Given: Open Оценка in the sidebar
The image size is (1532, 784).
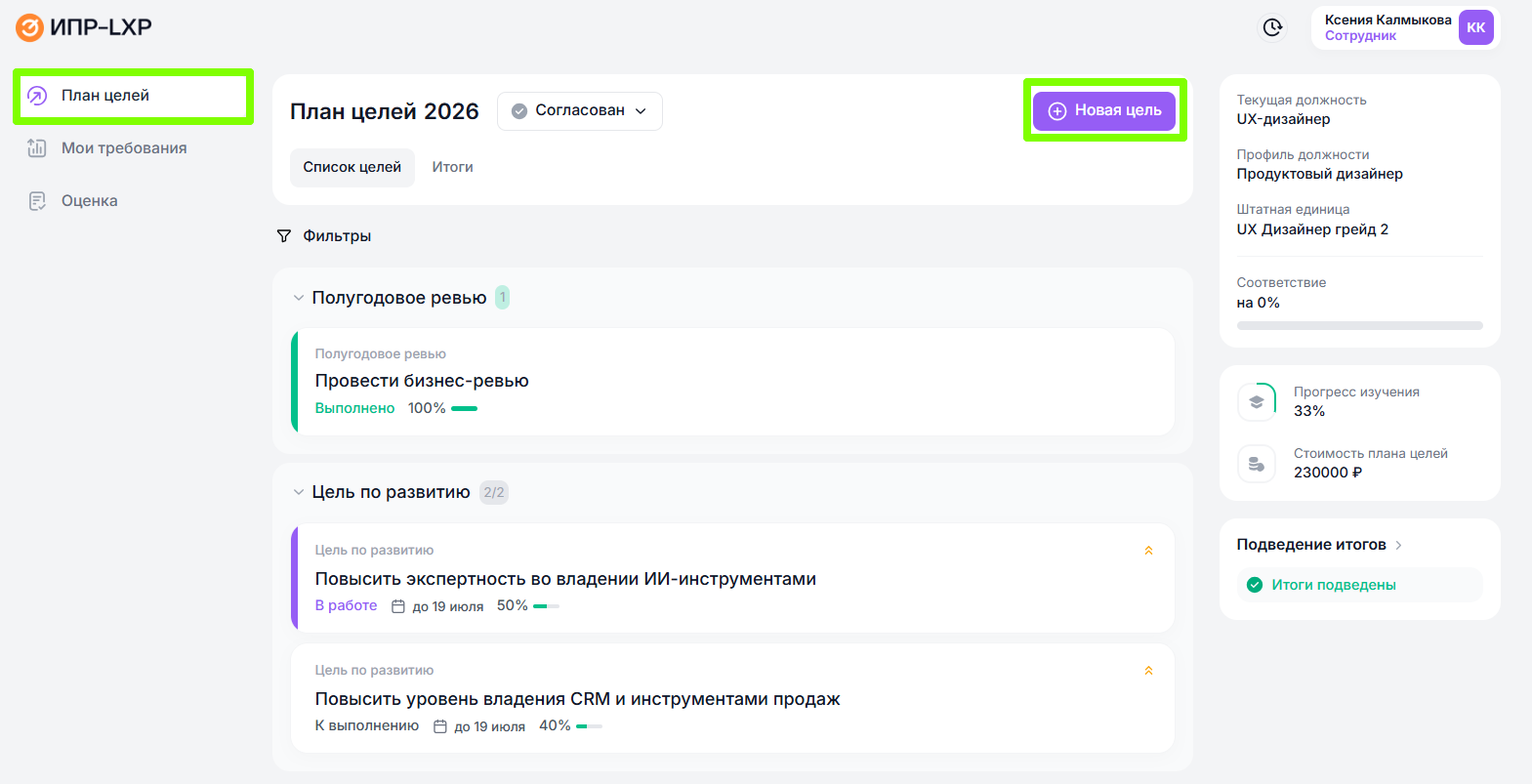Looking at the screenshot, I should [89, 201].
